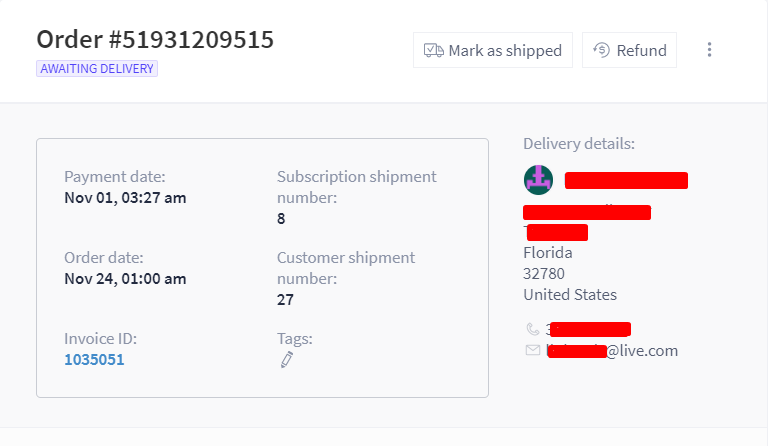
Task: Click the refund circular arrow icon
Action: [601, 50]
